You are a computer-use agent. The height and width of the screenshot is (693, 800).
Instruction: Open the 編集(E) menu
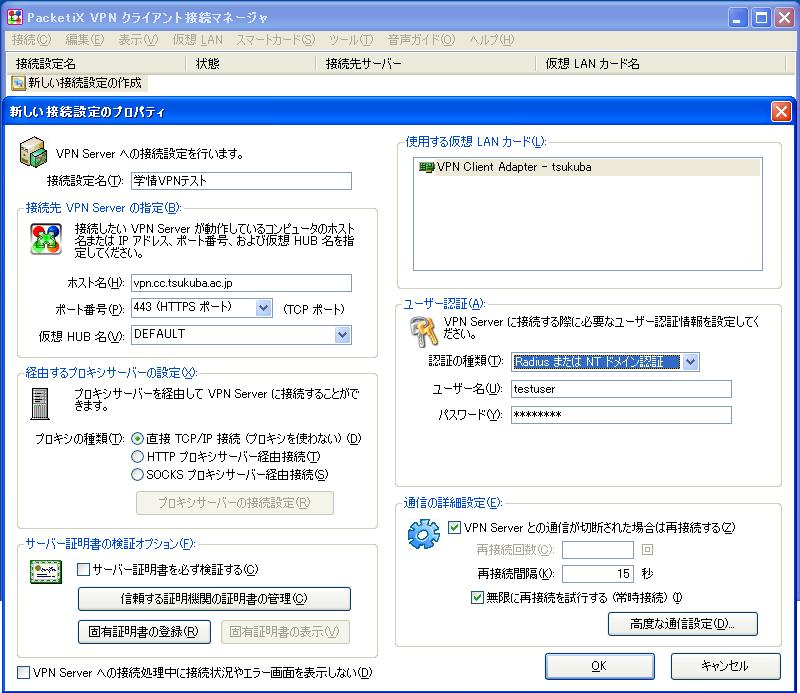tap(85, 39)
